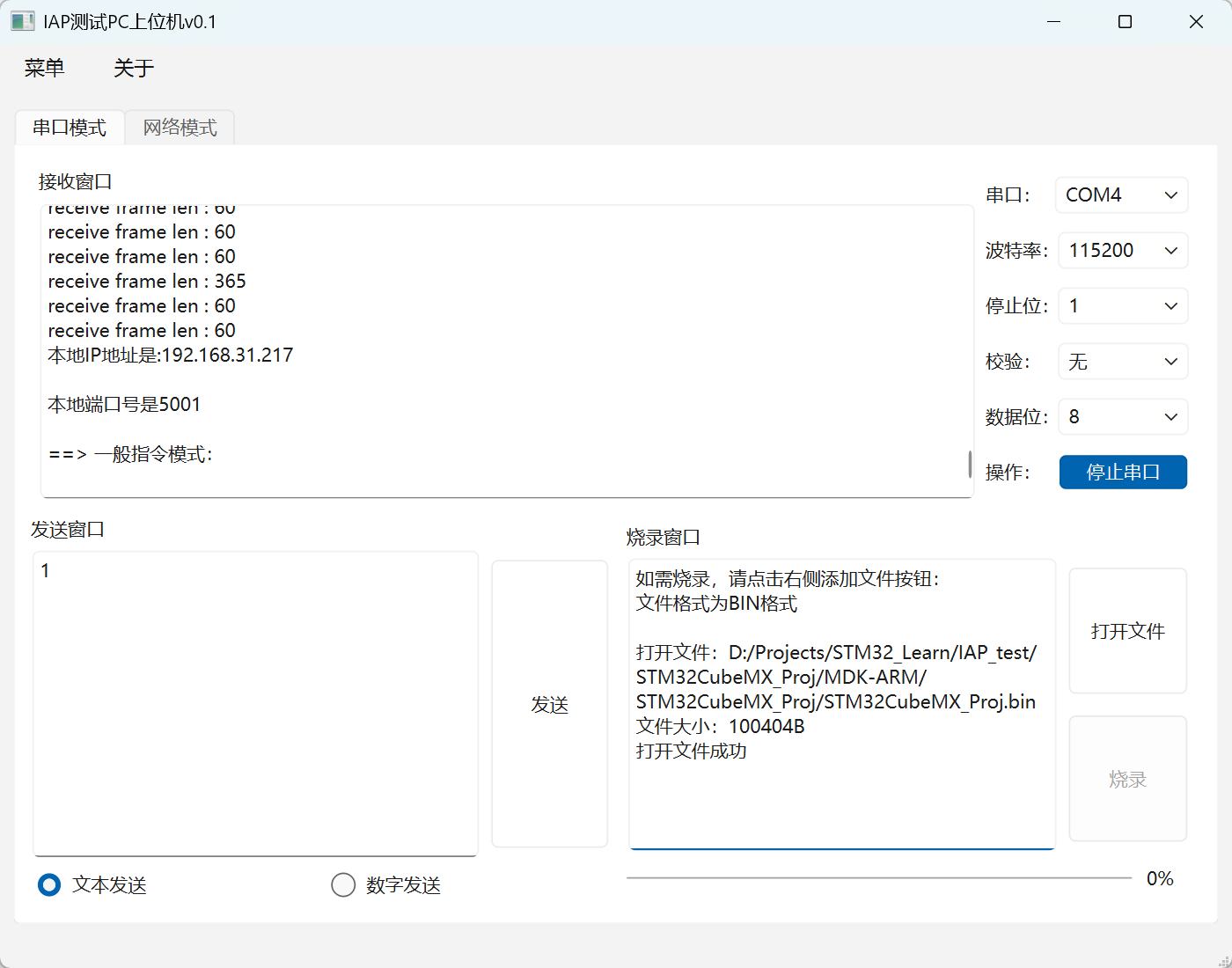Click the 接收窗口 label

(75, 181)
